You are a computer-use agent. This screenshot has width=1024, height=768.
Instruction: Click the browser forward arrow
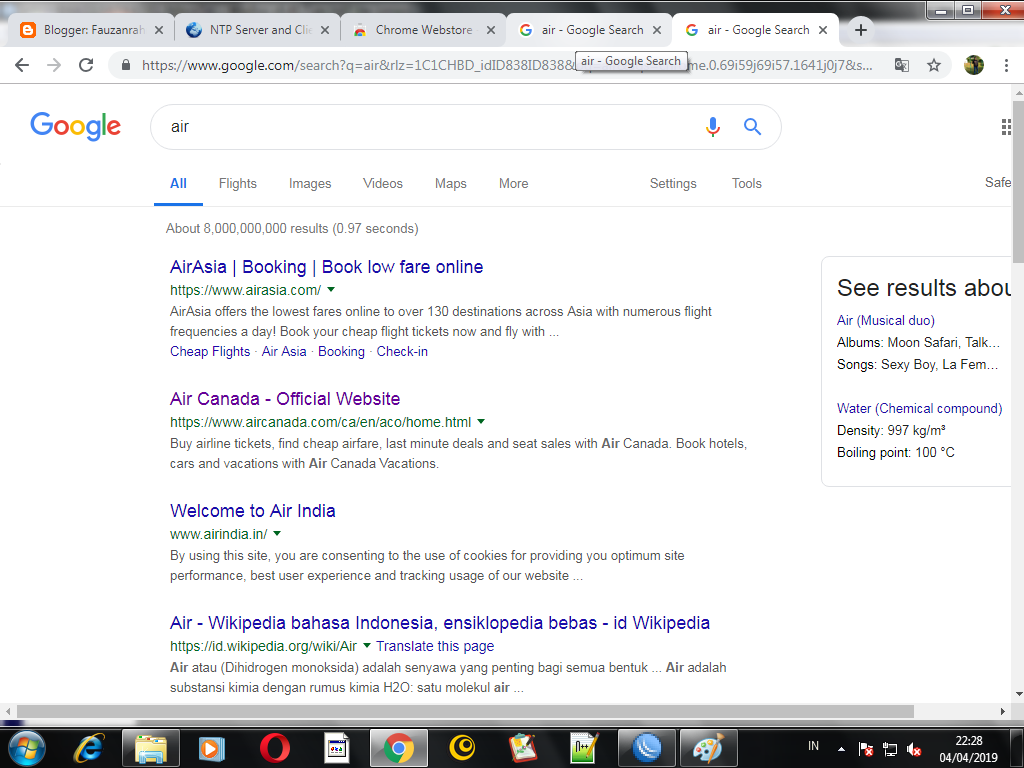coord(54,65)
